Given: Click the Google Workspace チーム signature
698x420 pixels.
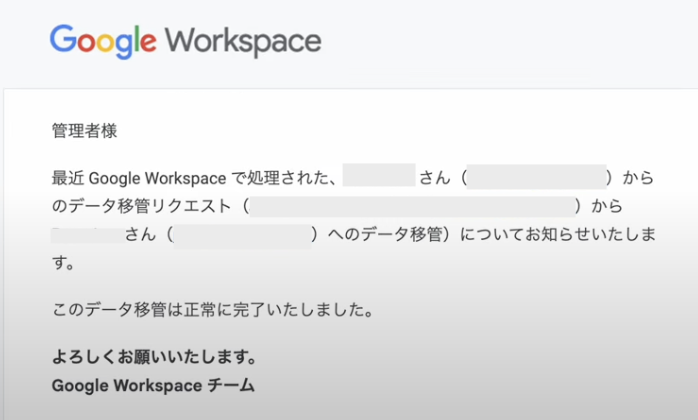Looking at the screenshot, I should click(x=153, y=385).
